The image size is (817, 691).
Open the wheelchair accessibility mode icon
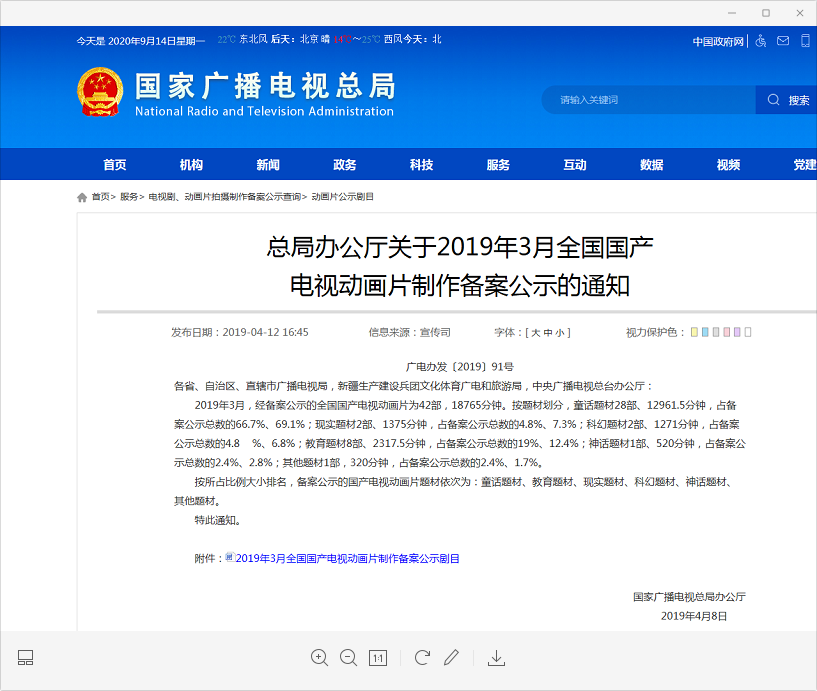[x=760, y=41]
